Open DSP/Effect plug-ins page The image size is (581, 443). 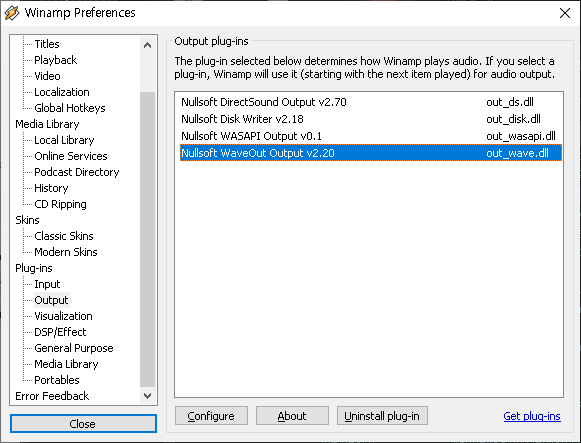[x=60, y=332]
